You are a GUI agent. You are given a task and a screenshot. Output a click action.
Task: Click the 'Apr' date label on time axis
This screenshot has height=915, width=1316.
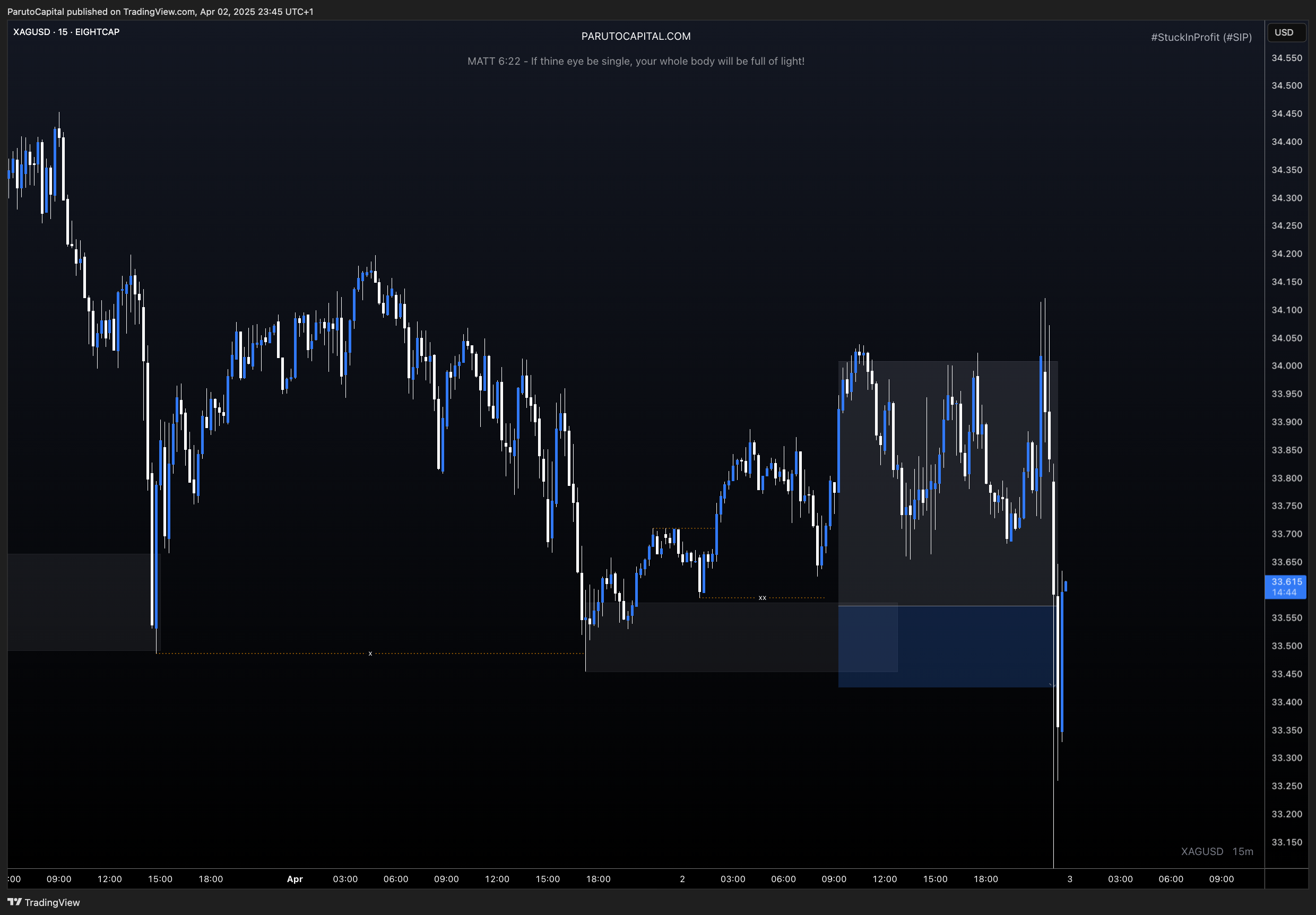pyautogui.click(x=295, y=879)
